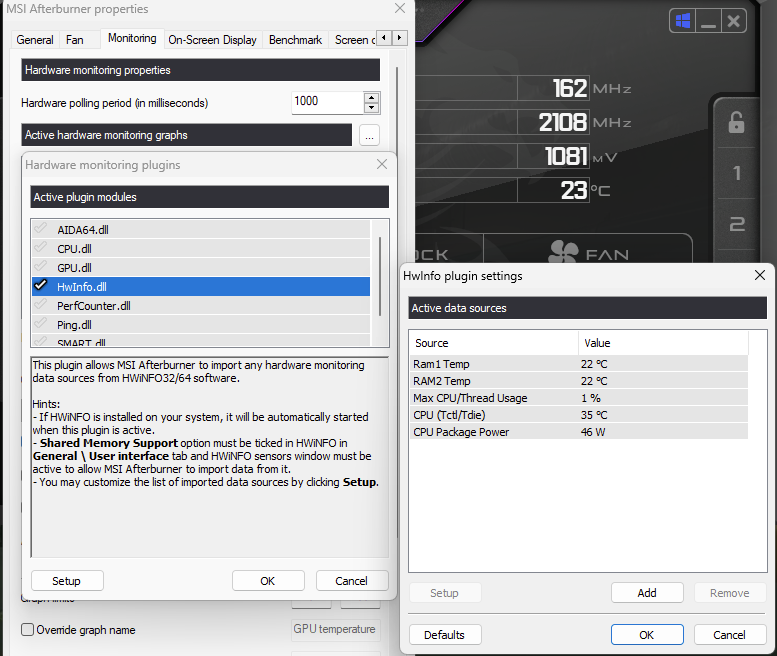Click the greyed Setup button in HwInfo settings
The height and width of the screenshot is (656, 777).
coord(445,593)
